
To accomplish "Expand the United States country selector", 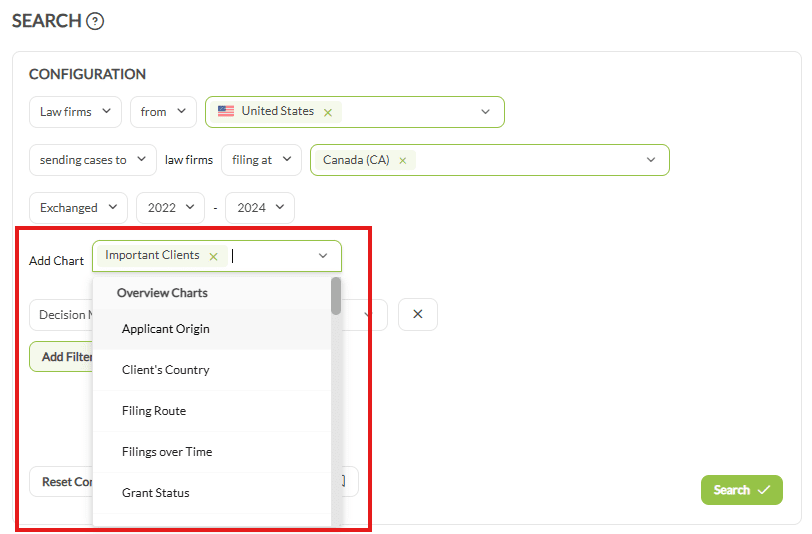I will tap(485, 112).
